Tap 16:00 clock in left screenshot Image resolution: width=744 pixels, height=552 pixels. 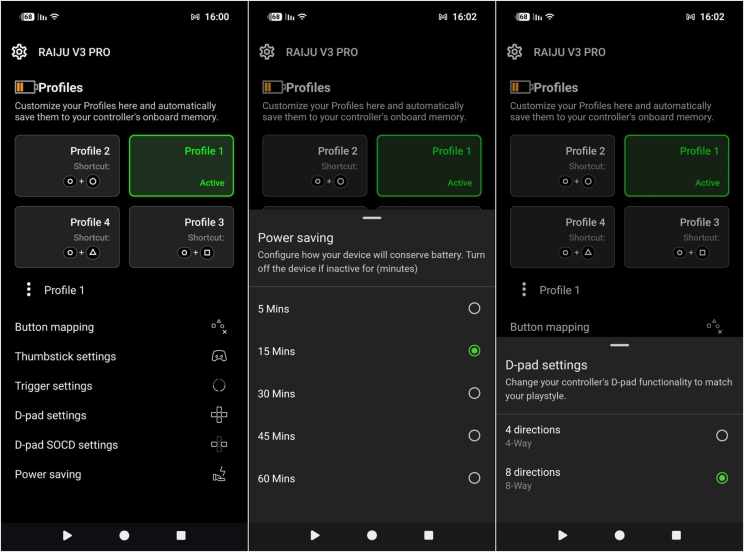[x=217, y=17]
